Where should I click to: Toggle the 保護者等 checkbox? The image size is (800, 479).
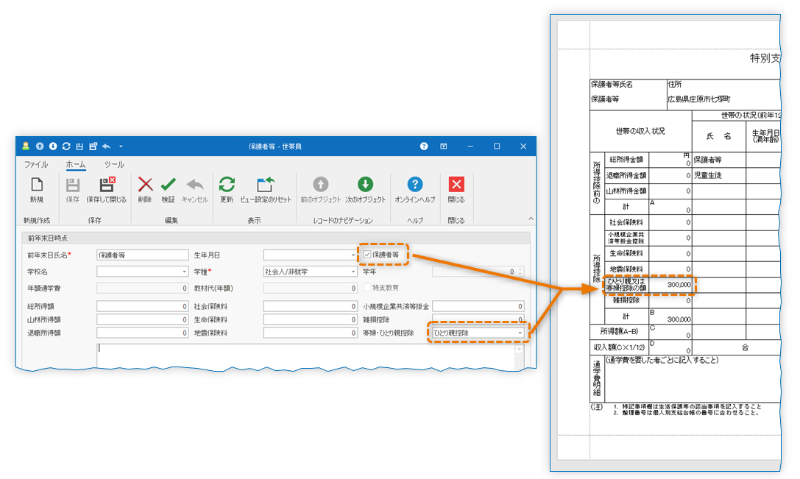[x=368, y=255]
